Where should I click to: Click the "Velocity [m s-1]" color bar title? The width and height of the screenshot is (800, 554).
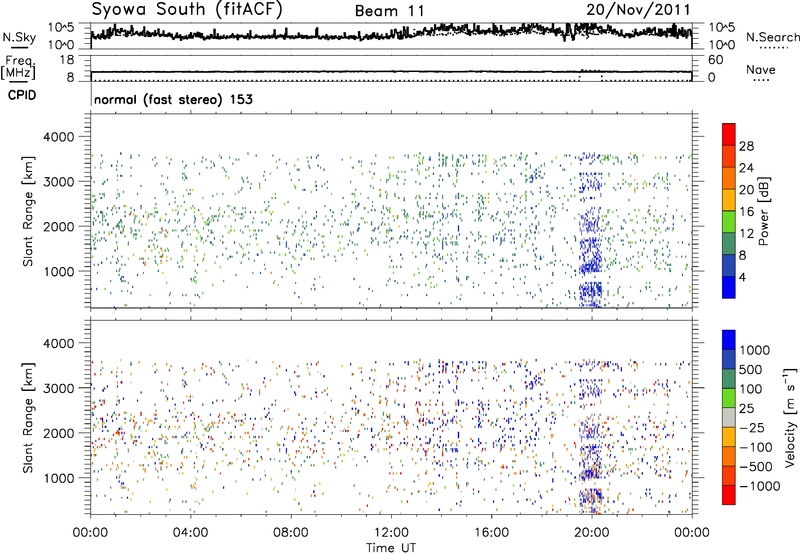coord(790,417)
